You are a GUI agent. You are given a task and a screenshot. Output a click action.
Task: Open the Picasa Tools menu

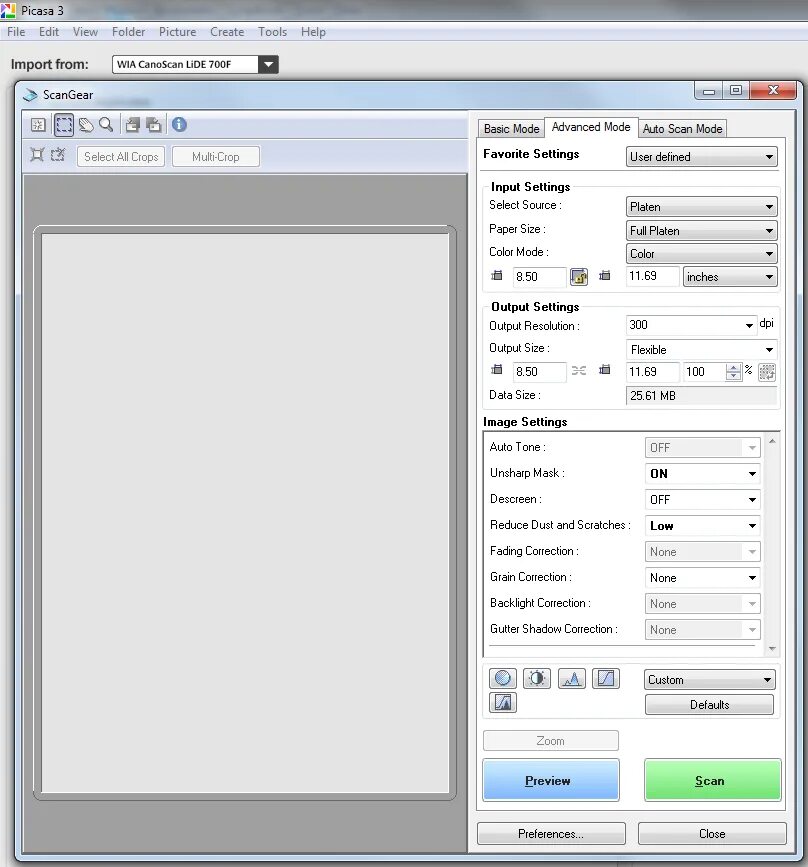pos(272,32)
